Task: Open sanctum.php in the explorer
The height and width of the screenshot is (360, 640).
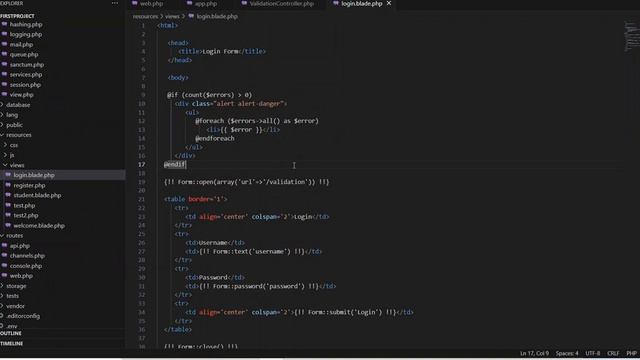Action: 27,64
